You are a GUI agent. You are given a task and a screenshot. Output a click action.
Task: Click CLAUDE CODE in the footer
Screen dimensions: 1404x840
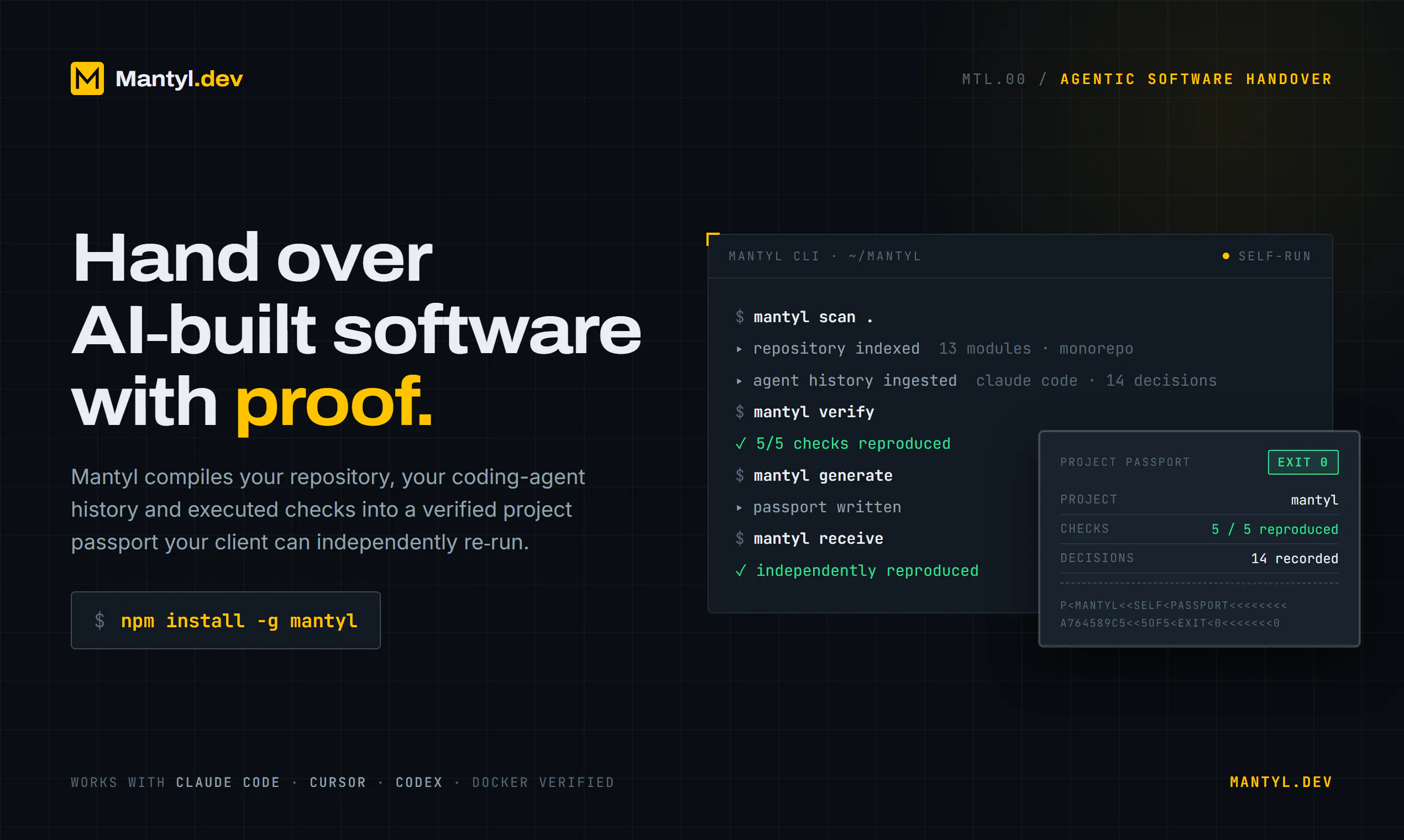tap(228, 783)
